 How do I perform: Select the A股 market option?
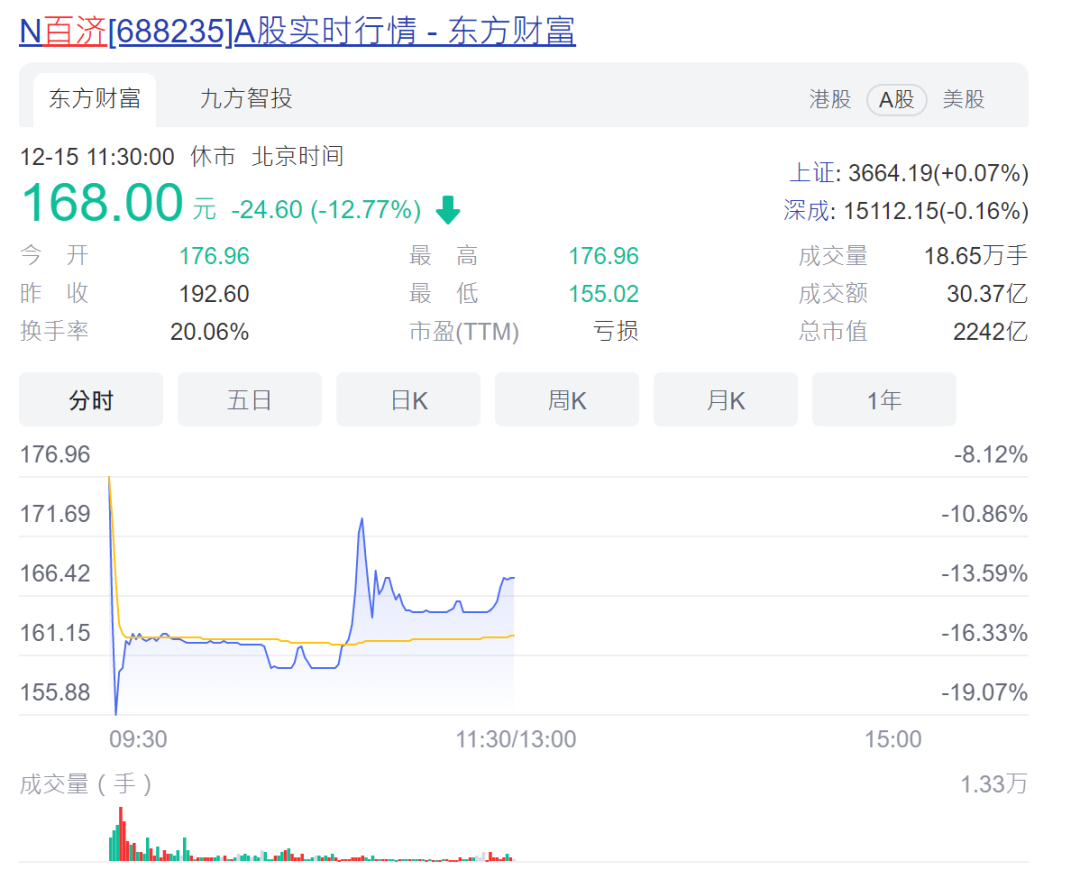click(896, 100)
